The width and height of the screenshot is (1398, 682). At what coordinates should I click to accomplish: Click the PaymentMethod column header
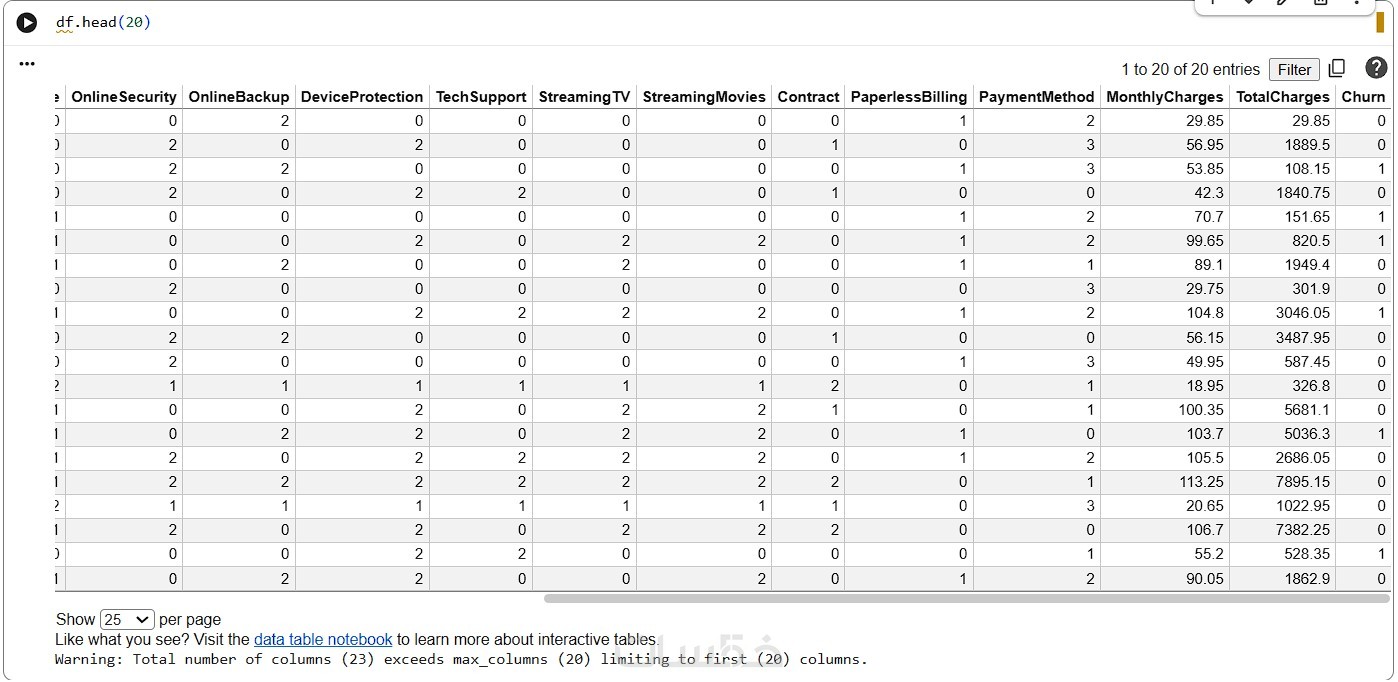[x=1036, y=97]
